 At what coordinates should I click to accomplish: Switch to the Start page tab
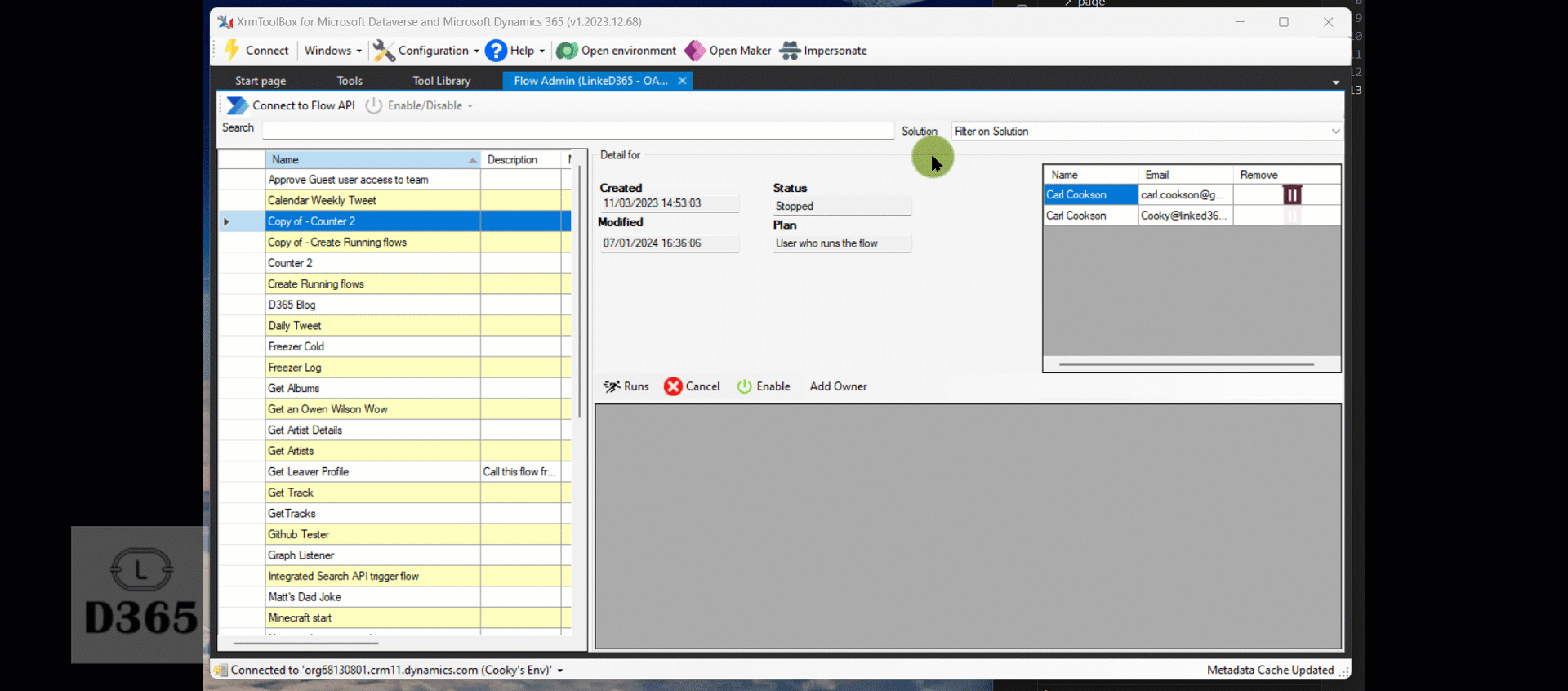click(x=261, y=81)
